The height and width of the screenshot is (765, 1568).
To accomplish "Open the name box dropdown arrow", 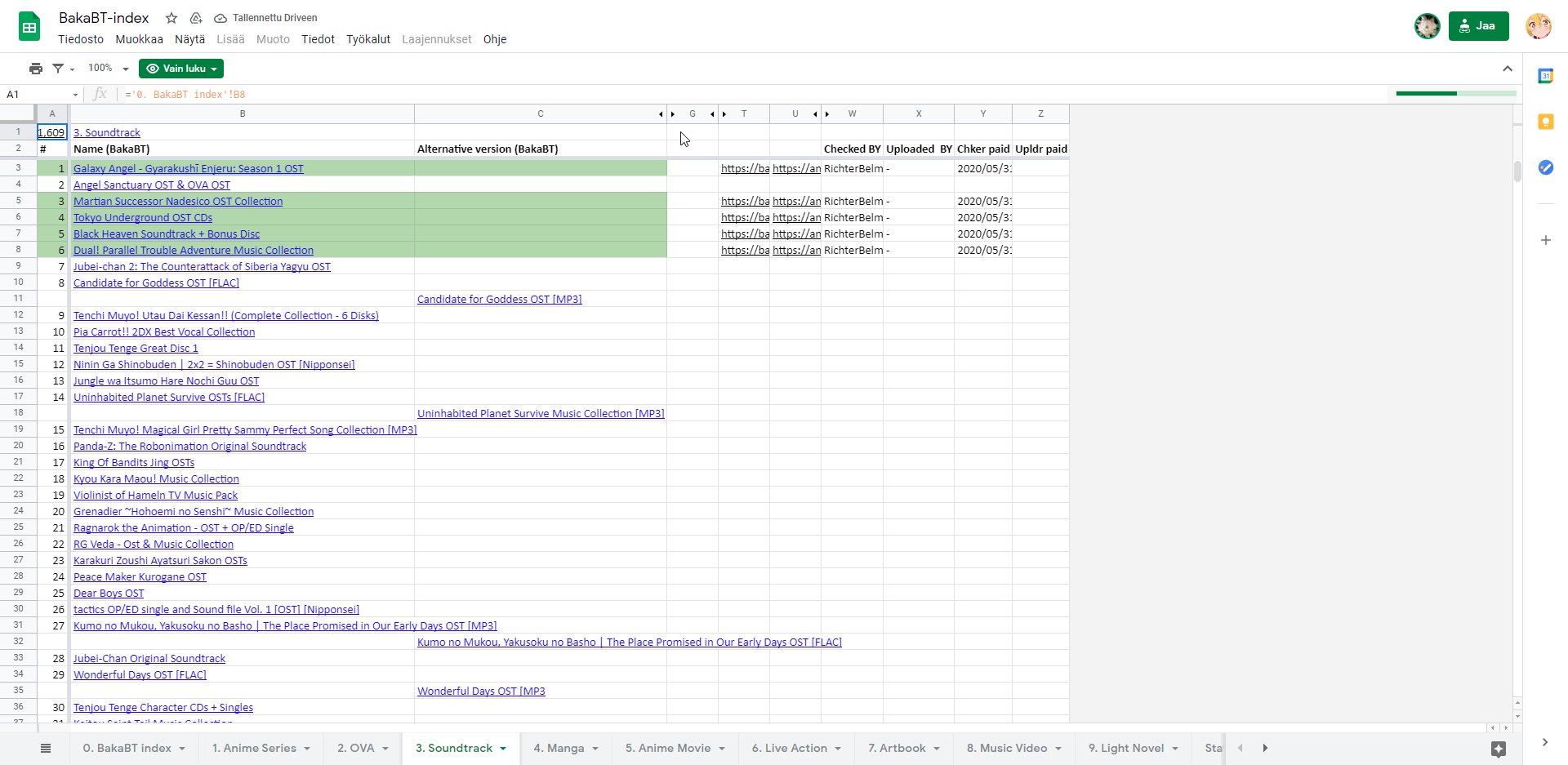I will [75, 95].
